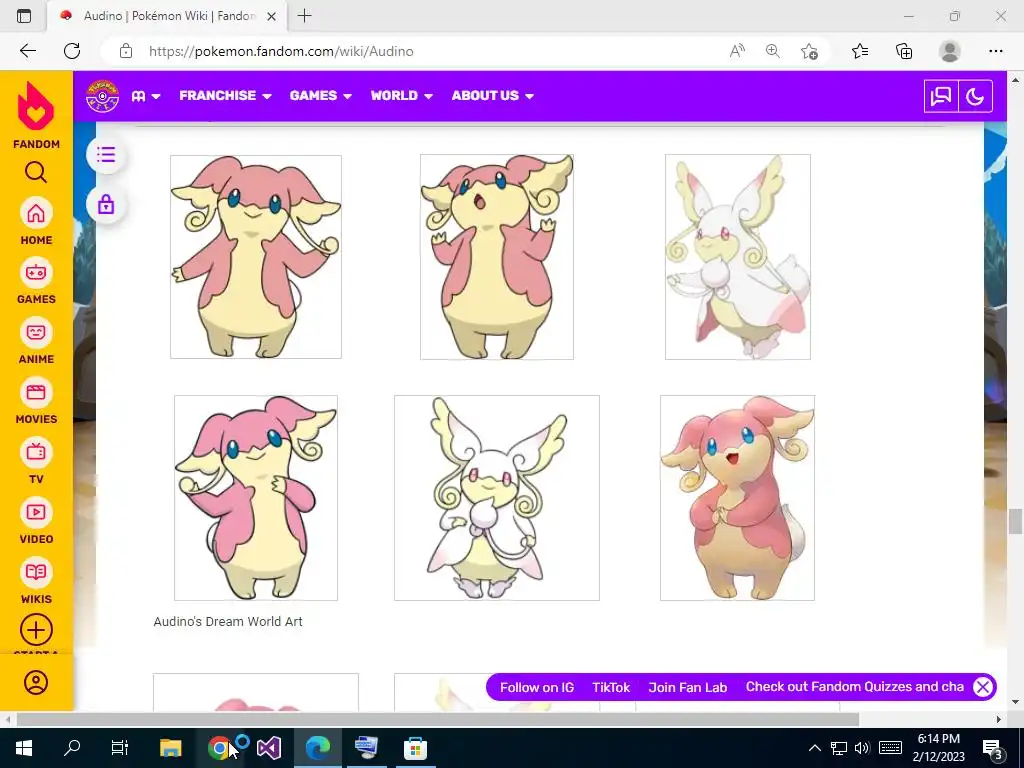This screenshot has height=768, width=1024.
Task: Open the GAMES section in sidebar
Action: click(36, 281)
